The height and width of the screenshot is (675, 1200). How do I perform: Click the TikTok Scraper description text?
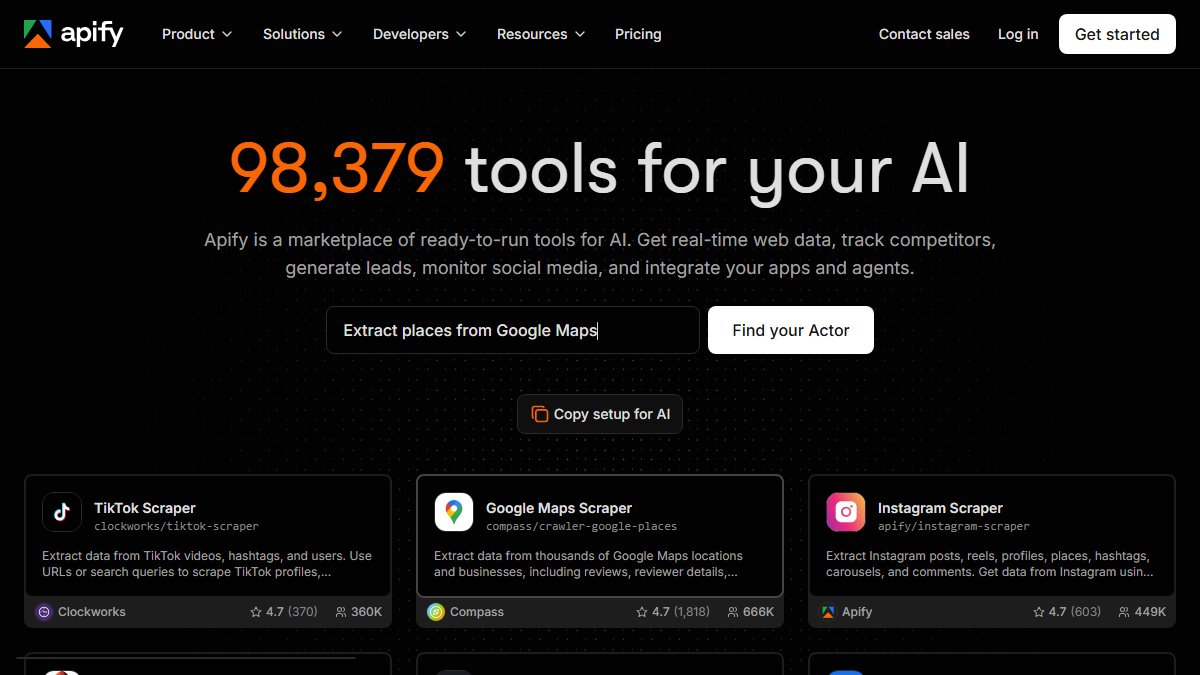207,564
